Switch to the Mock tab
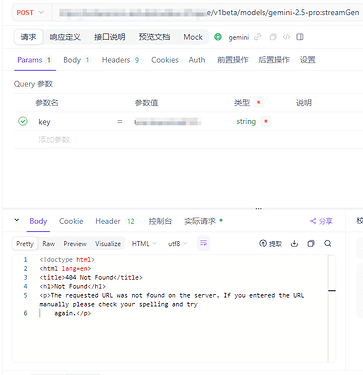The width and height of the screenshot is (363, 375). click(x=193, y=37)
